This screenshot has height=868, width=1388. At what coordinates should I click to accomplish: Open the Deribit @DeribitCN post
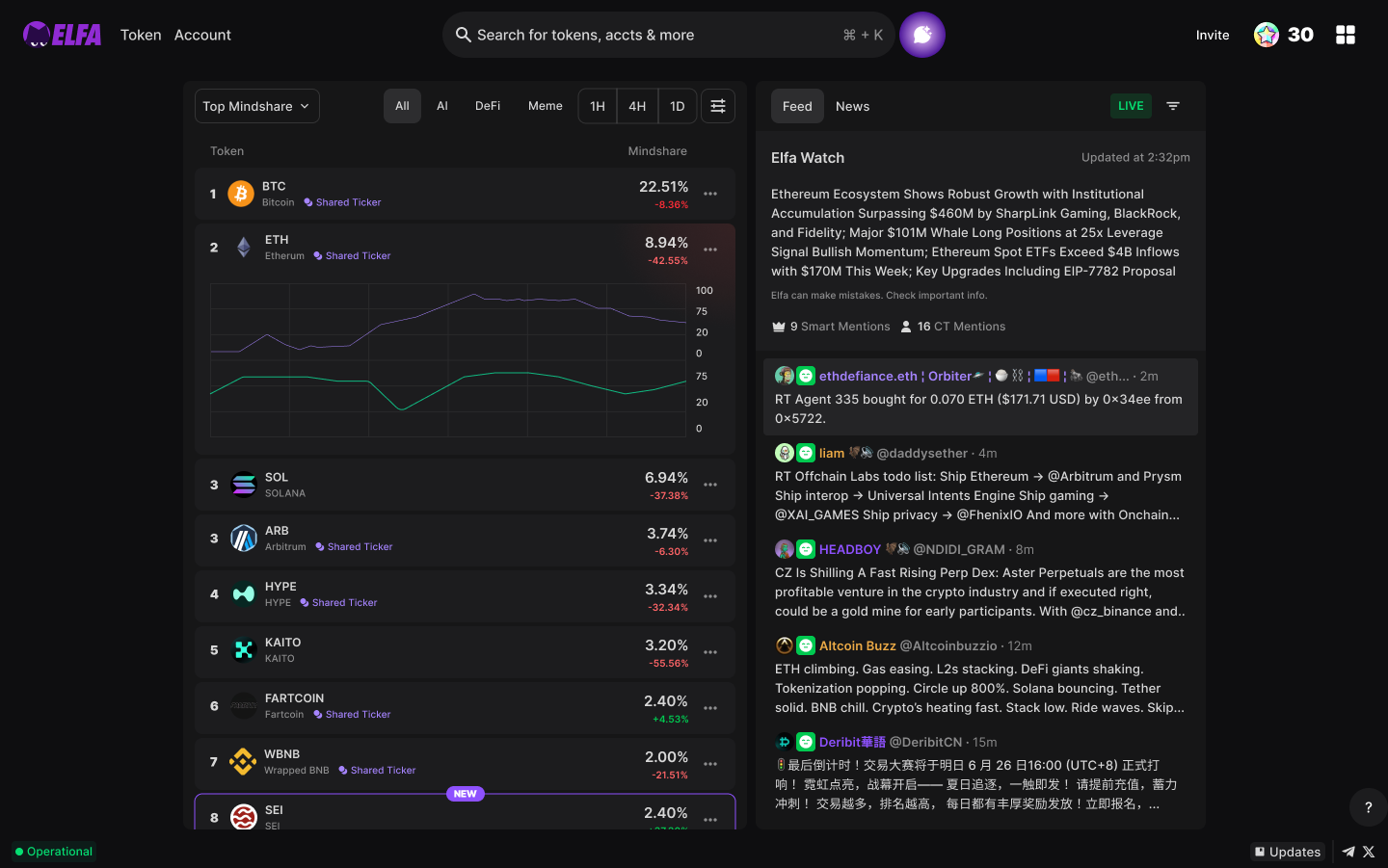[980, 773]
